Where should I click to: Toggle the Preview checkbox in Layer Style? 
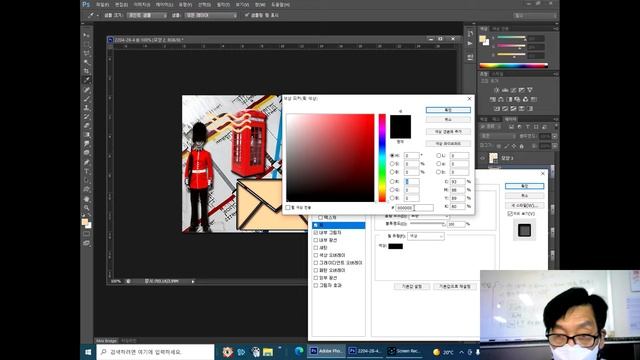[x=510, y=213]
